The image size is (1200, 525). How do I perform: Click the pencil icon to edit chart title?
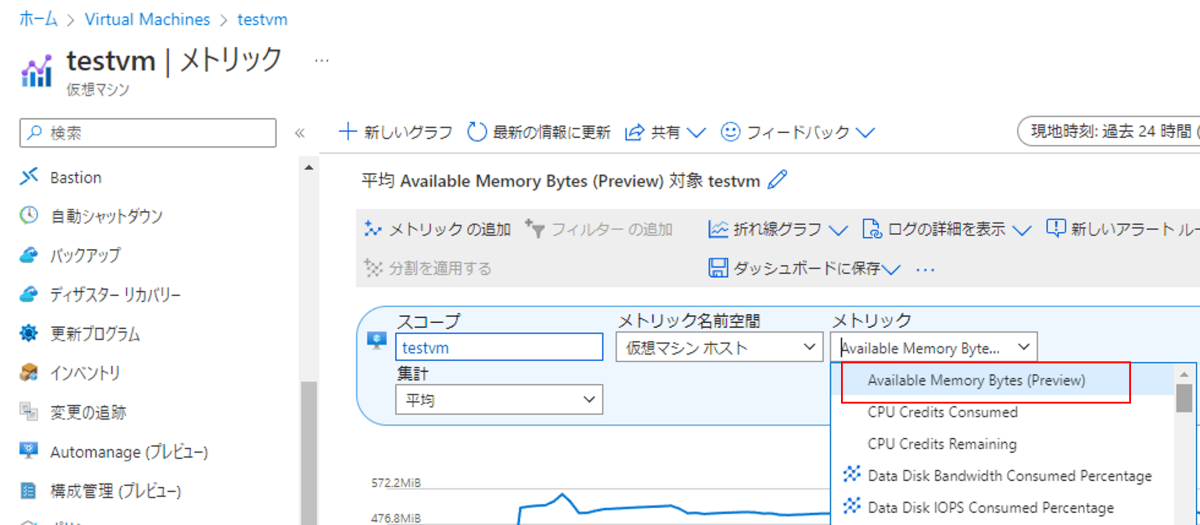click(777, 180)
